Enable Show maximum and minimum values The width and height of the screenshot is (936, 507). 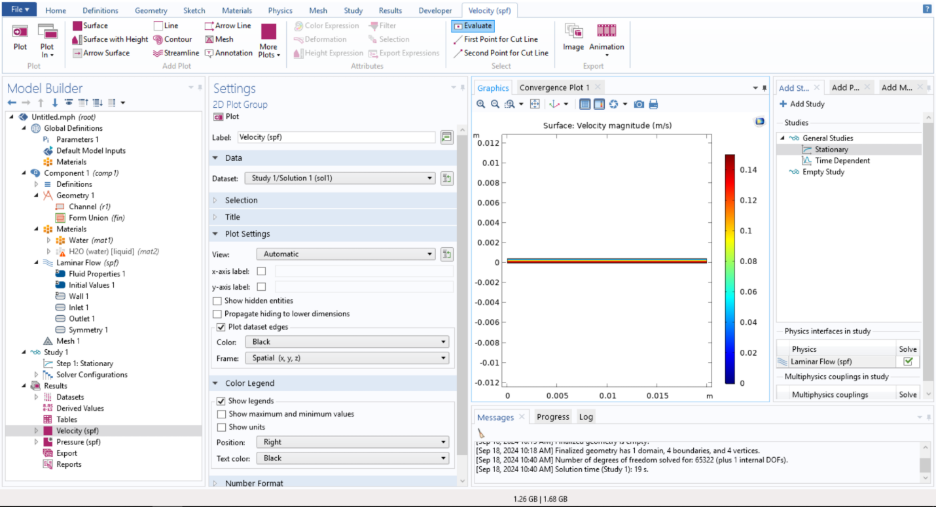[x=221, y=414]
